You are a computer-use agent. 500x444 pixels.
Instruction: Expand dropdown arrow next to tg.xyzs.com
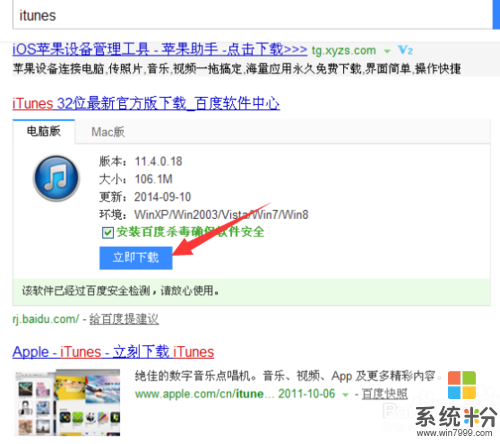pyautogui.click(x=387, y=51)
